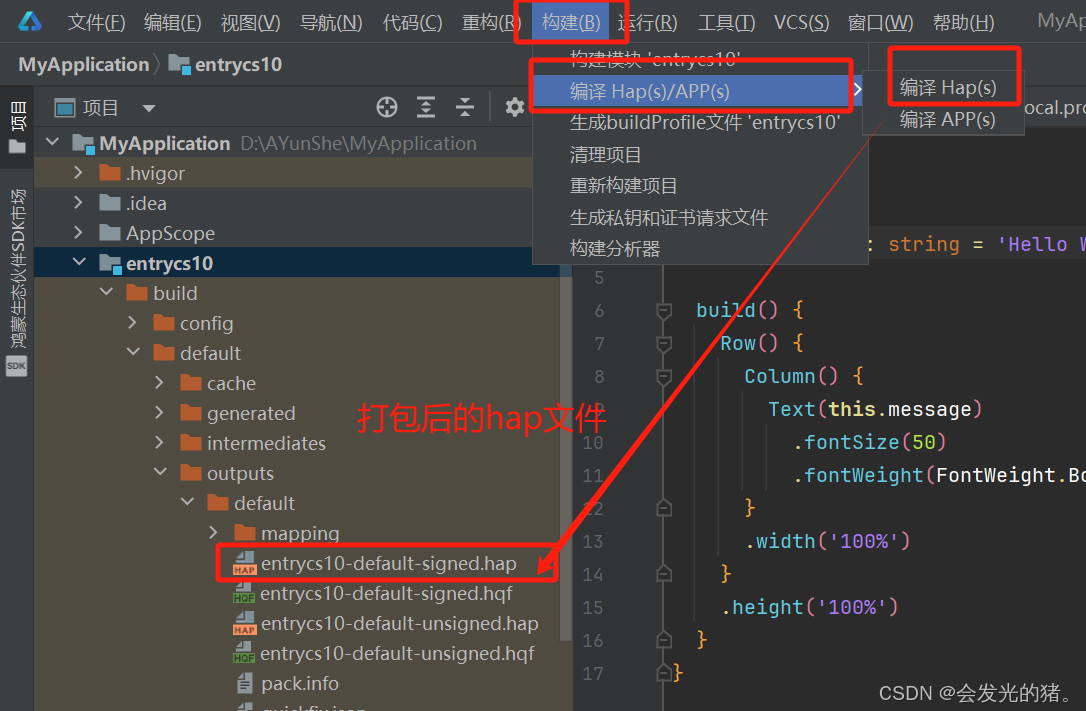Click the expand-all icon in project toolbar
The height and width of the screenshot is (711, 1086).
[424, 107]
